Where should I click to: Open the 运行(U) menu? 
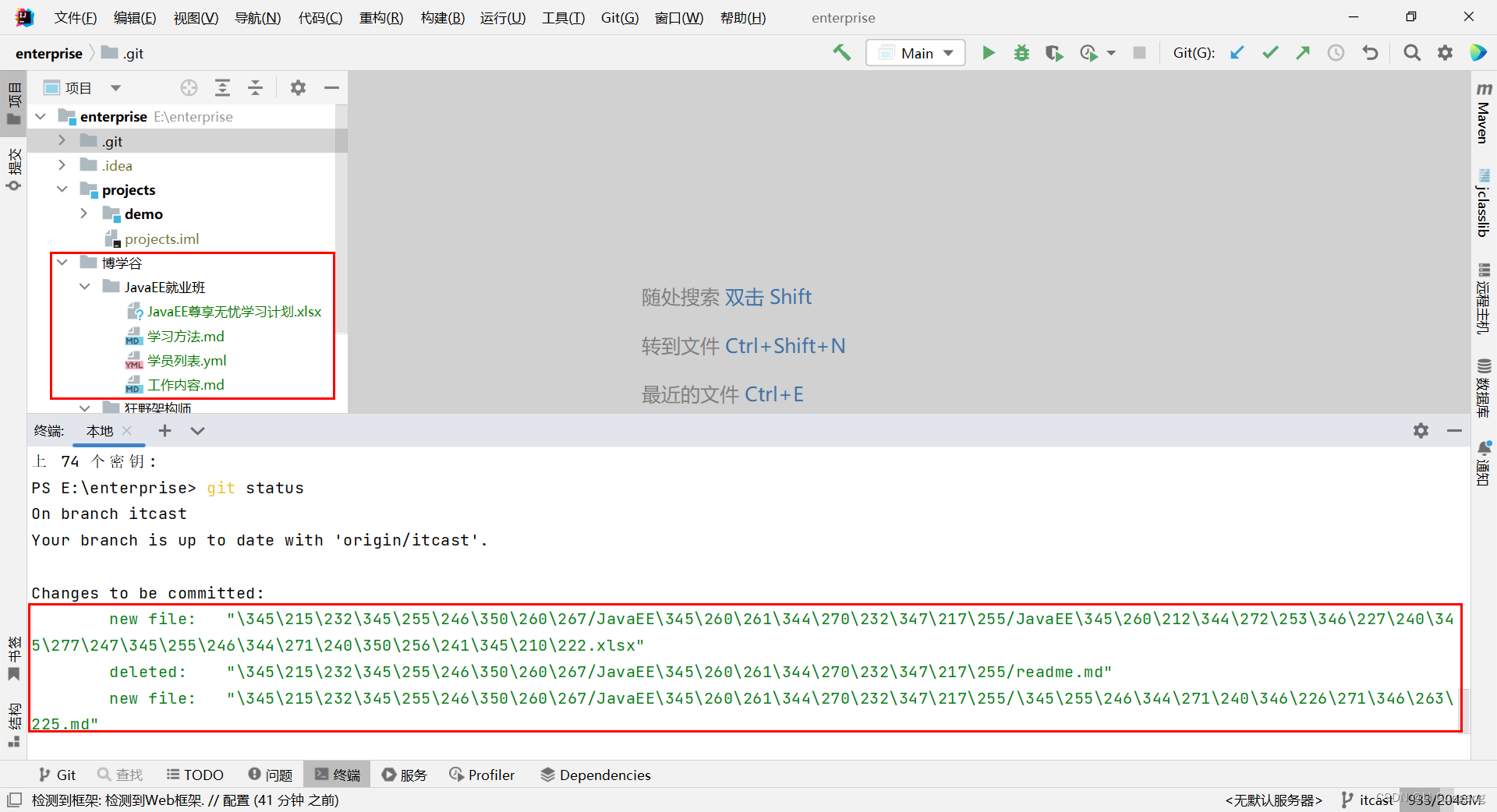(x=503, y=17)
